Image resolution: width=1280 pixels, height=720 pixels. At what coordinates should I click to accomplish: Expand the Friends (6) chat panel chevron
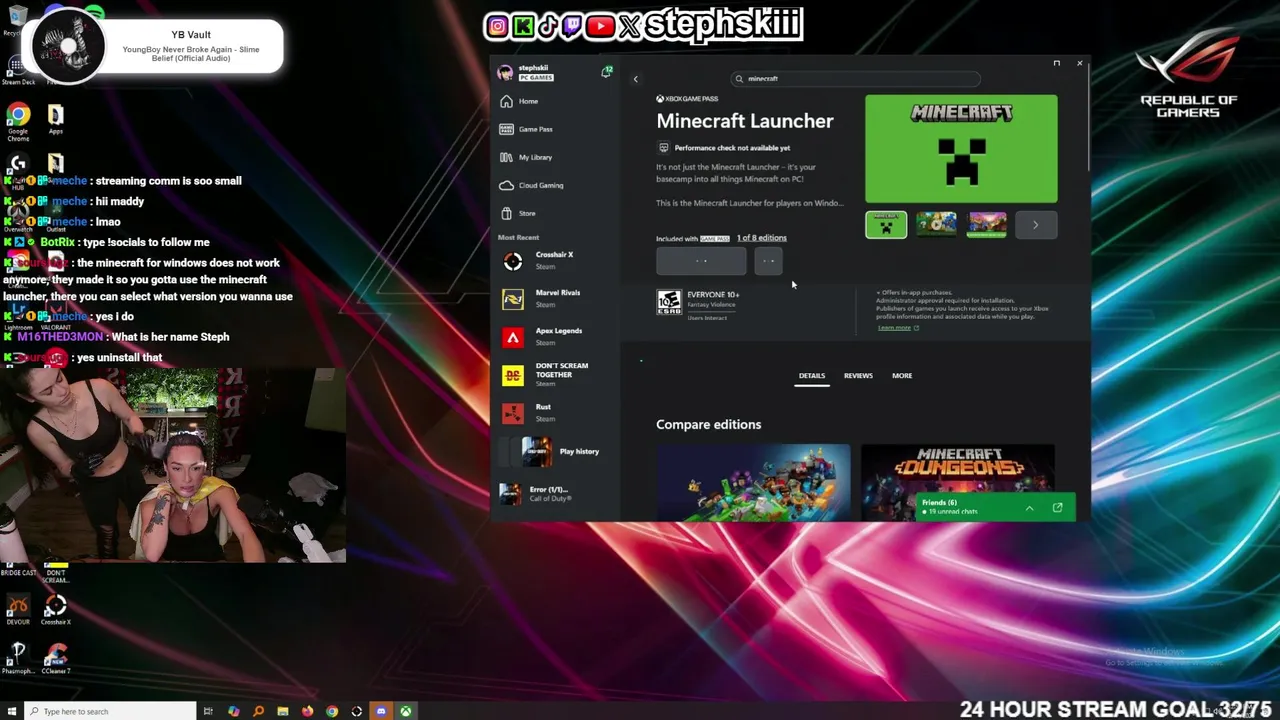[x=1029, y=508]
